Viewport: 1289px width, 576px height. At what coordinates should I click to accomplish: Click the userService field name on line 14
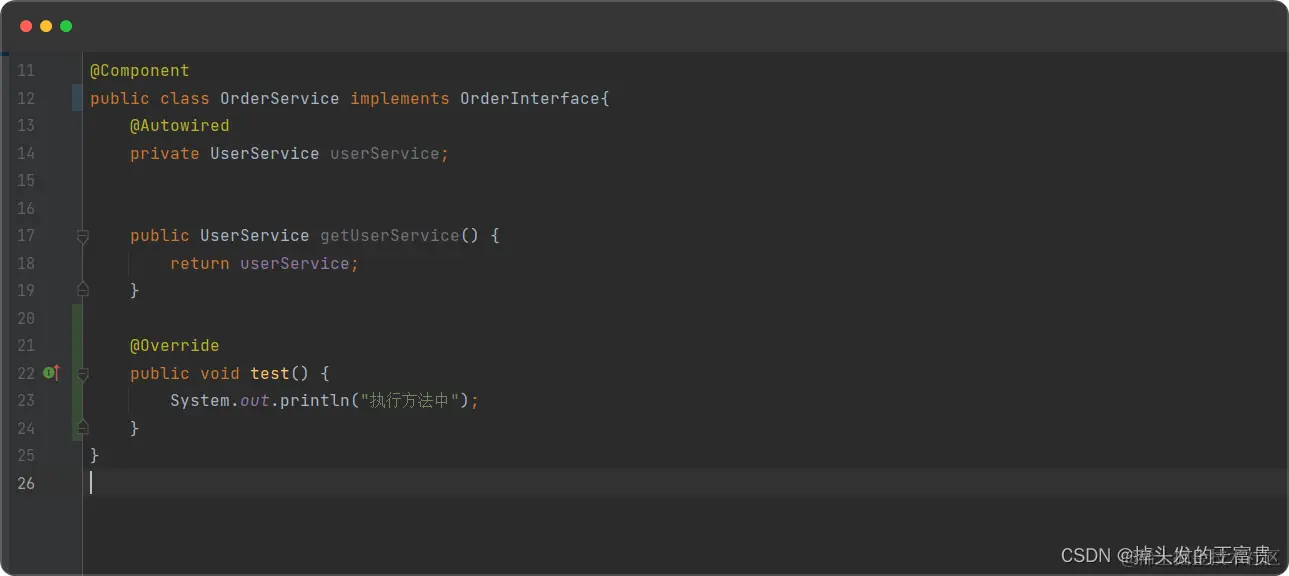point(385,153)
